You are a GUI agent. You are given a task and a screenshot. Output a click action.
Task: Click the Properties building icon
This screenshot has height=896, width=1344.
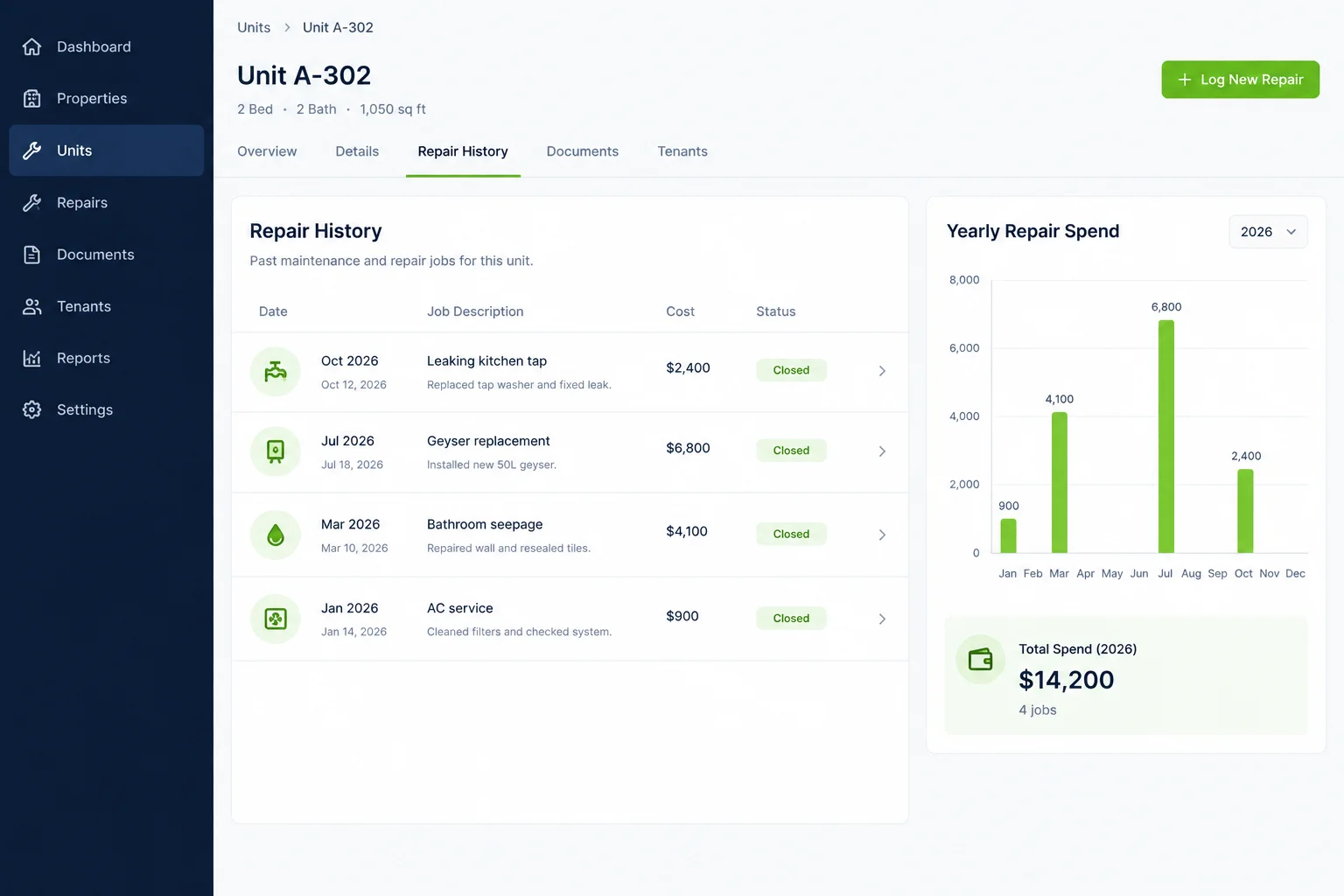click(32, 99)
